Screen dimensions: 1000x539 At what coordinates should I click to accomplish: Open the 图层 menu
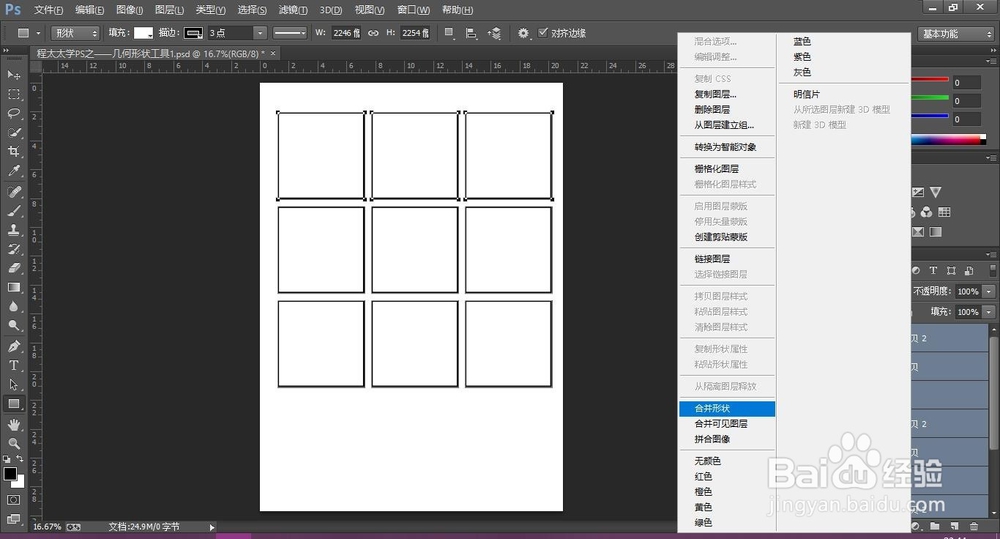(x=169, y=10)
